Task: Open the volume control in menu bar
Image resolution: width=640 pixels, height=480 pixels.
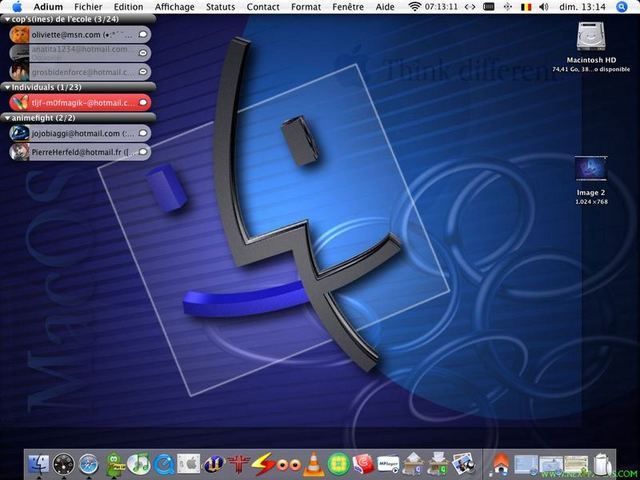Action: (x=544, y=7)
